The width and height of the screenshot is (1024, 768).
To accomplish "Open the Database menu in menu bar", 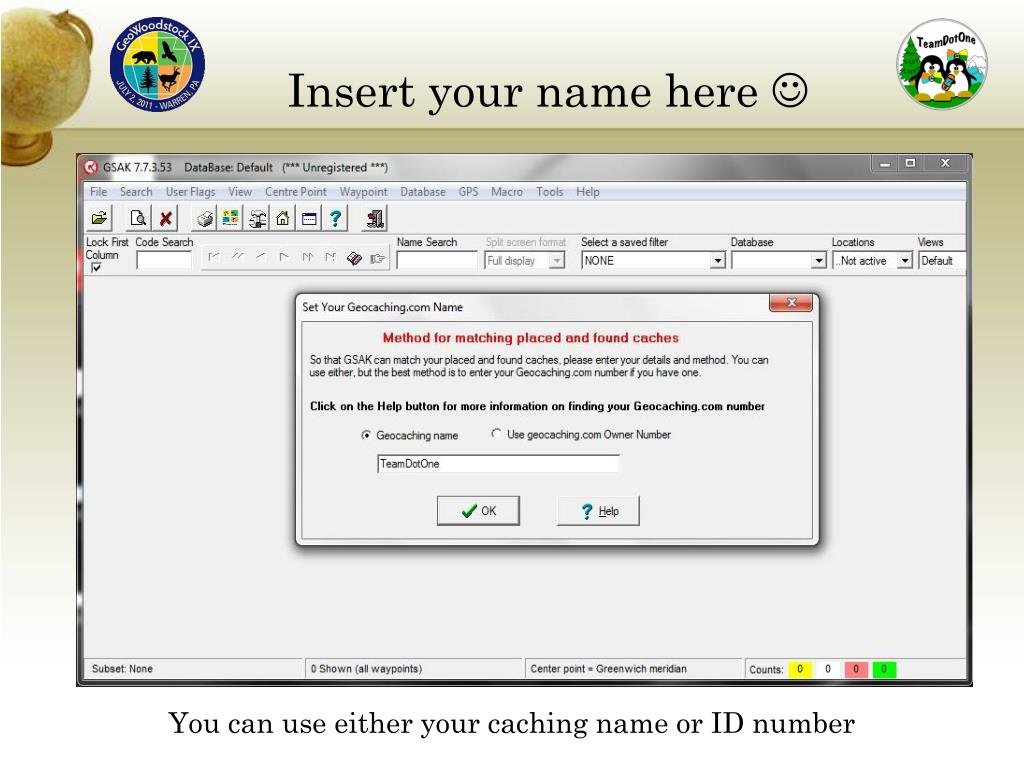I will (423, 192).
